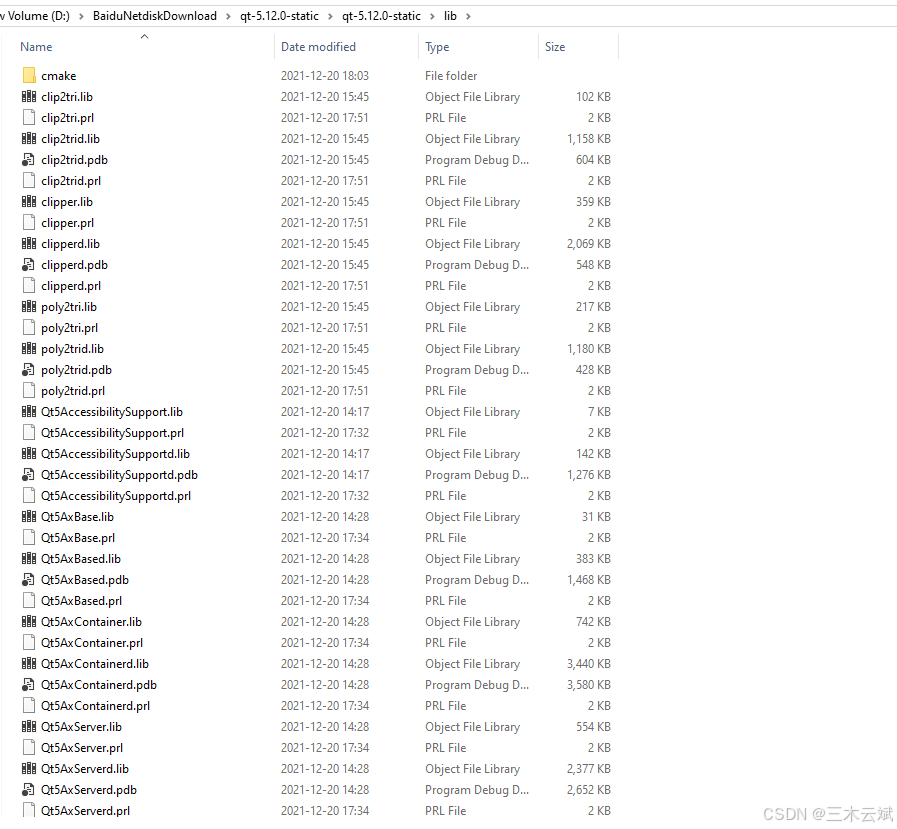Image resolution: width=897 pixels, height=829 pixels.
Task: Click the 1,276 KB size value
Action: pos(589,475)
